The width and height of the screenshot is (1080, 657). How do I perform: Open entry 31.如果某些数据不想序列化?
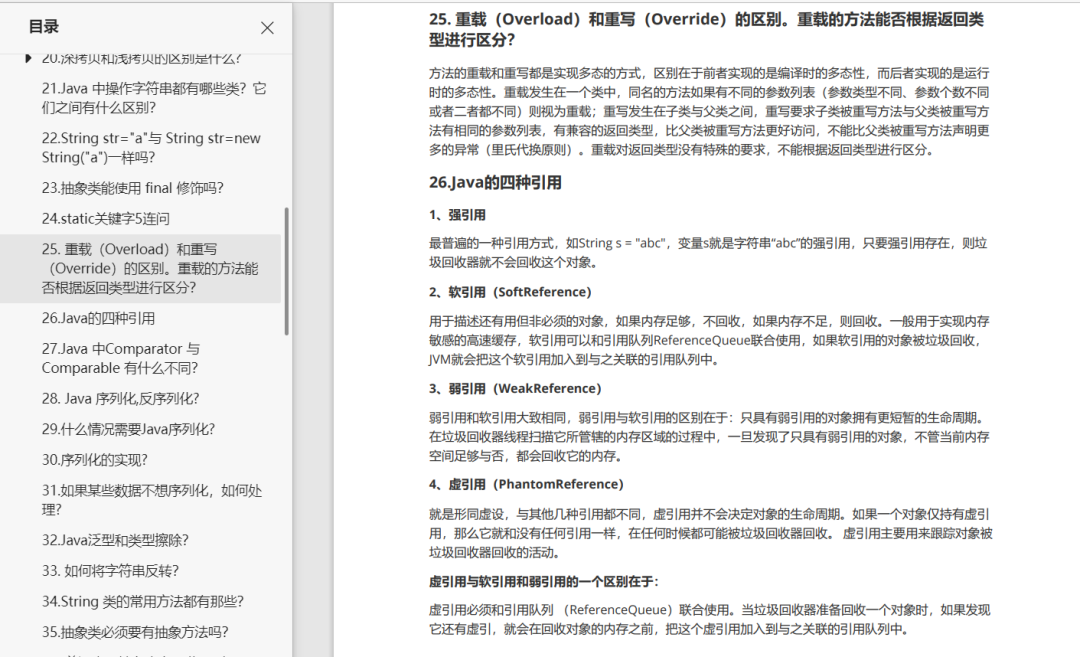(x=152, y=500)
